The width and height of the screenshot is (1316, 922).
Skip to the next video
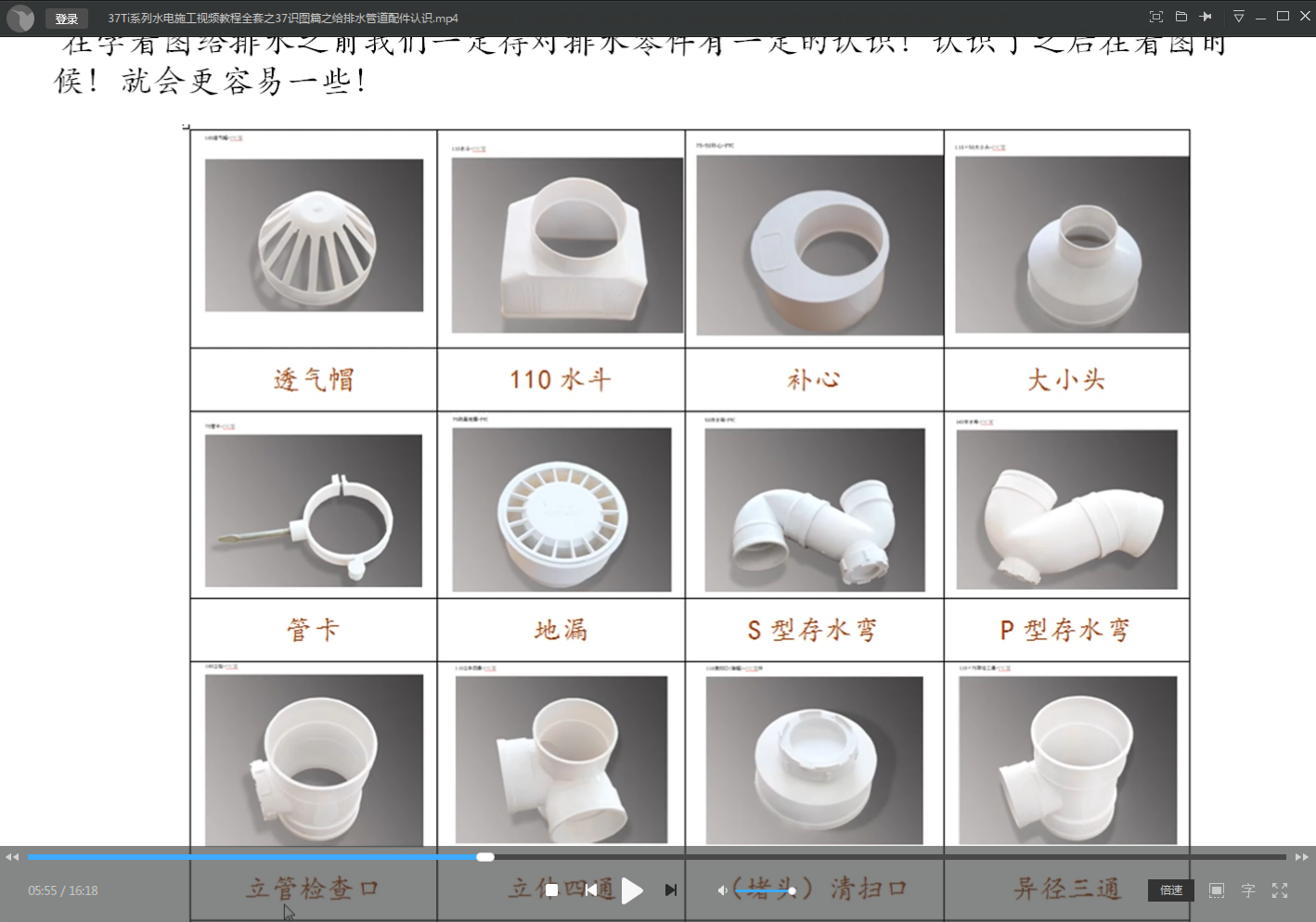[x=671, y=890]
